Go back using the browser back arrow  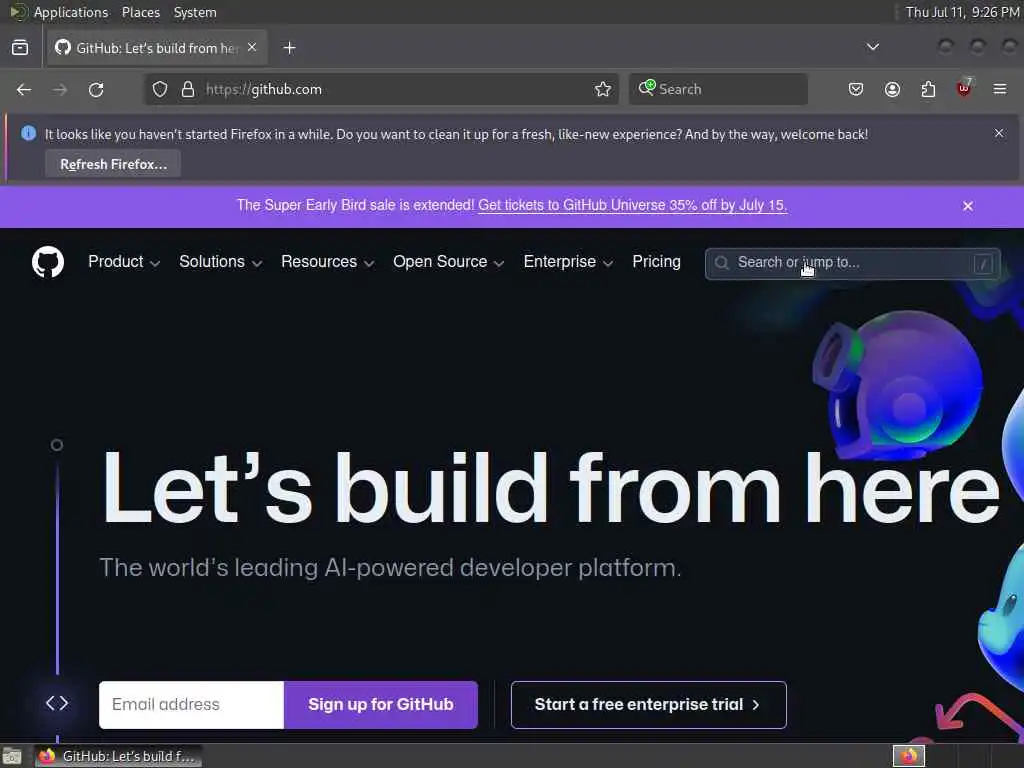point(24,89)
